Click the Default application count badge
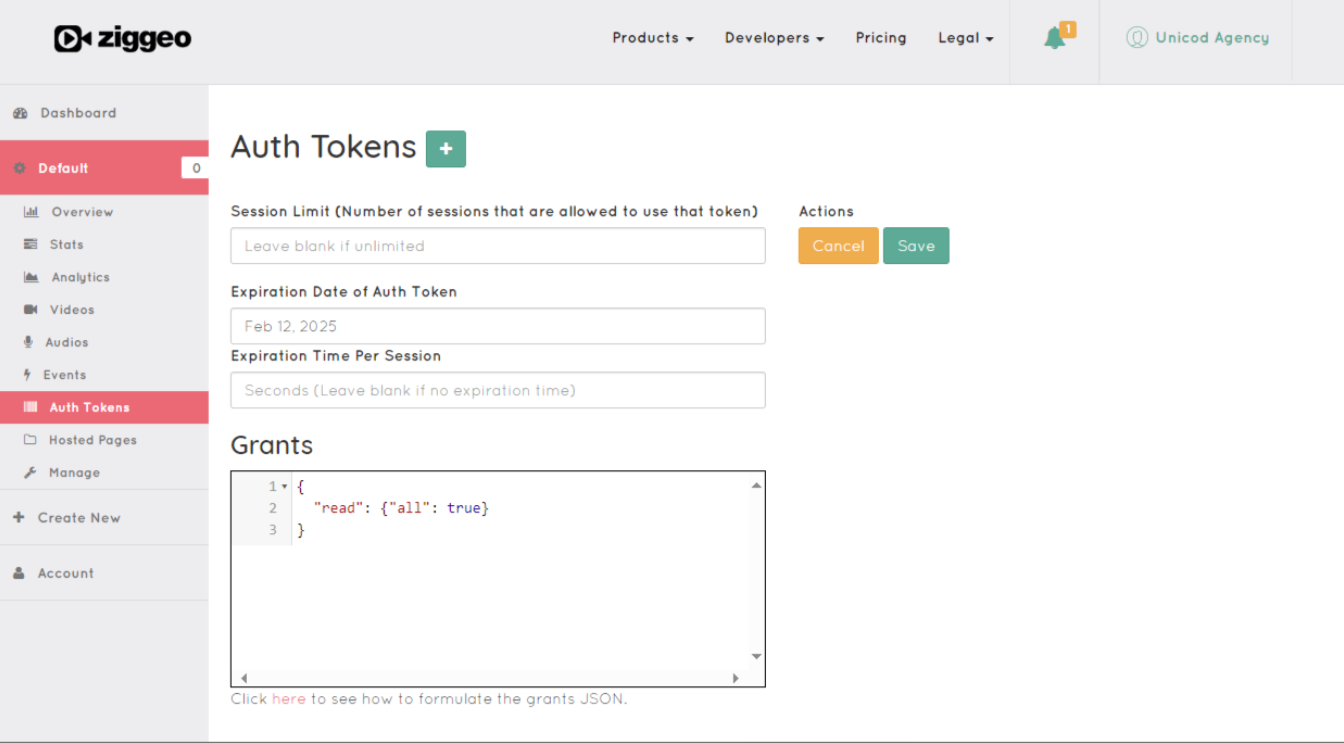Image resolution: width=1344 pixels, height=743 pixels. point(195,168)
